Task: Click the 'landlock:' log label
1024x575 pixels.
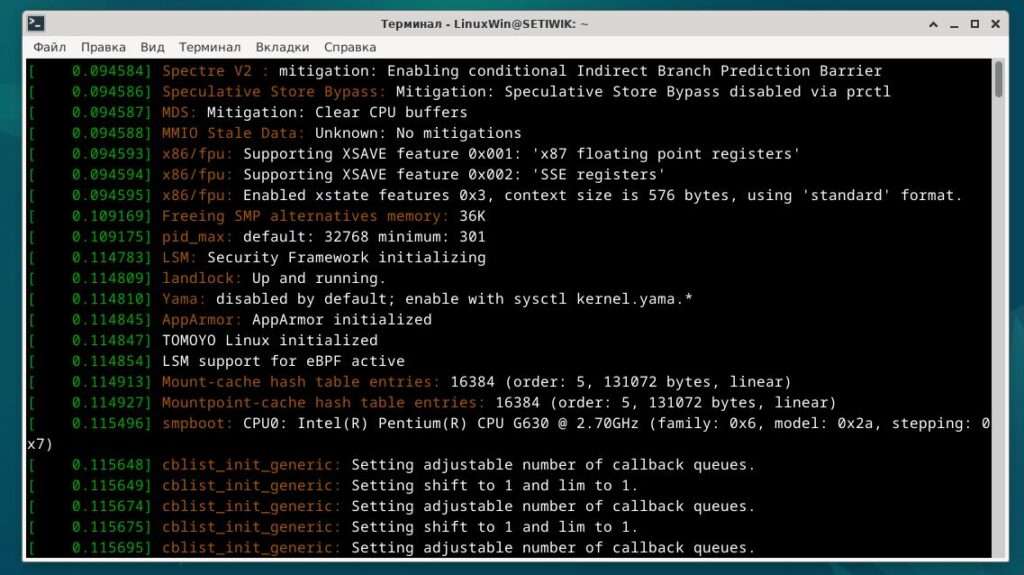Action: tap(202, 278)
